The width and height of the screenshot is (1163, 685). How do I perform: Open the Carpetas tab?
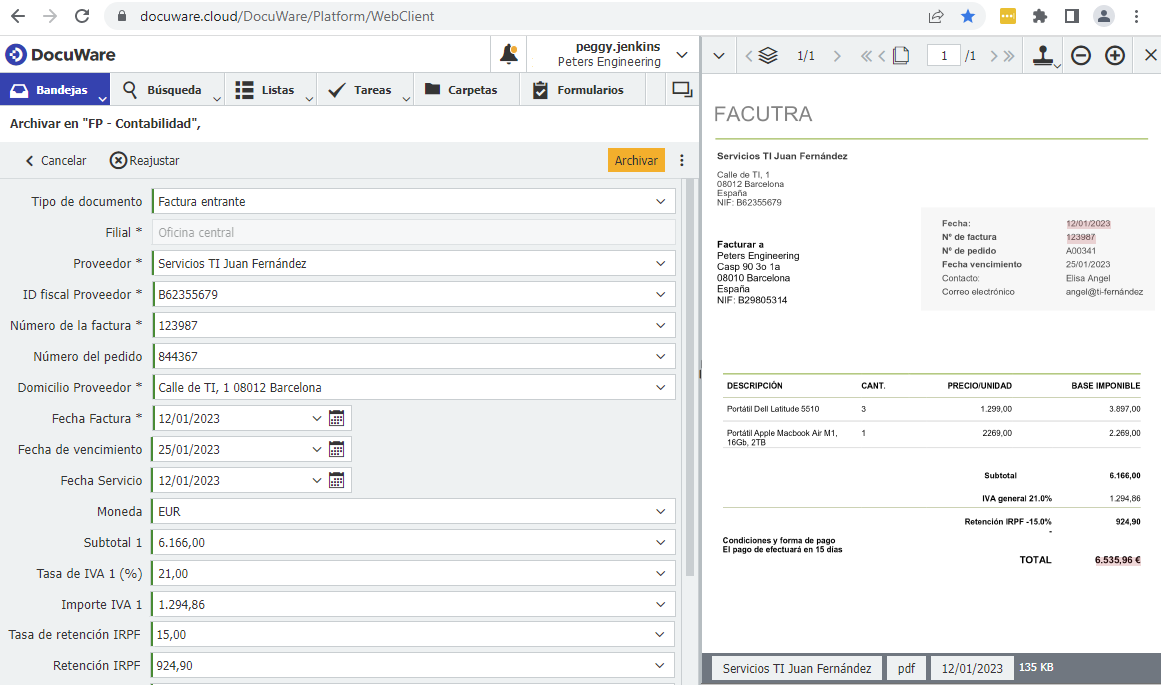(461, 90)
